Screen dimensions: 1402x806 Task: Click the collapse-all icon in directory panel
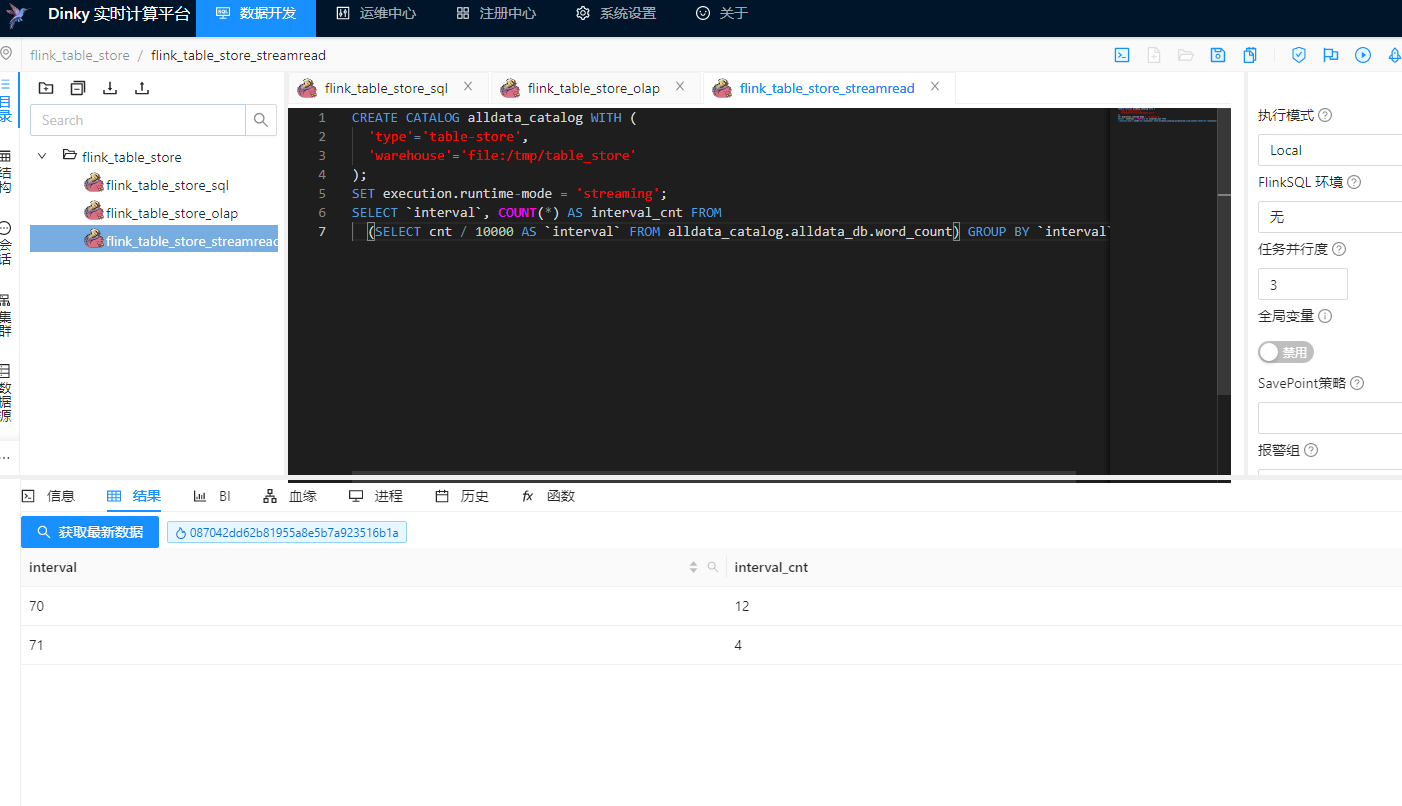pos(78,88)
